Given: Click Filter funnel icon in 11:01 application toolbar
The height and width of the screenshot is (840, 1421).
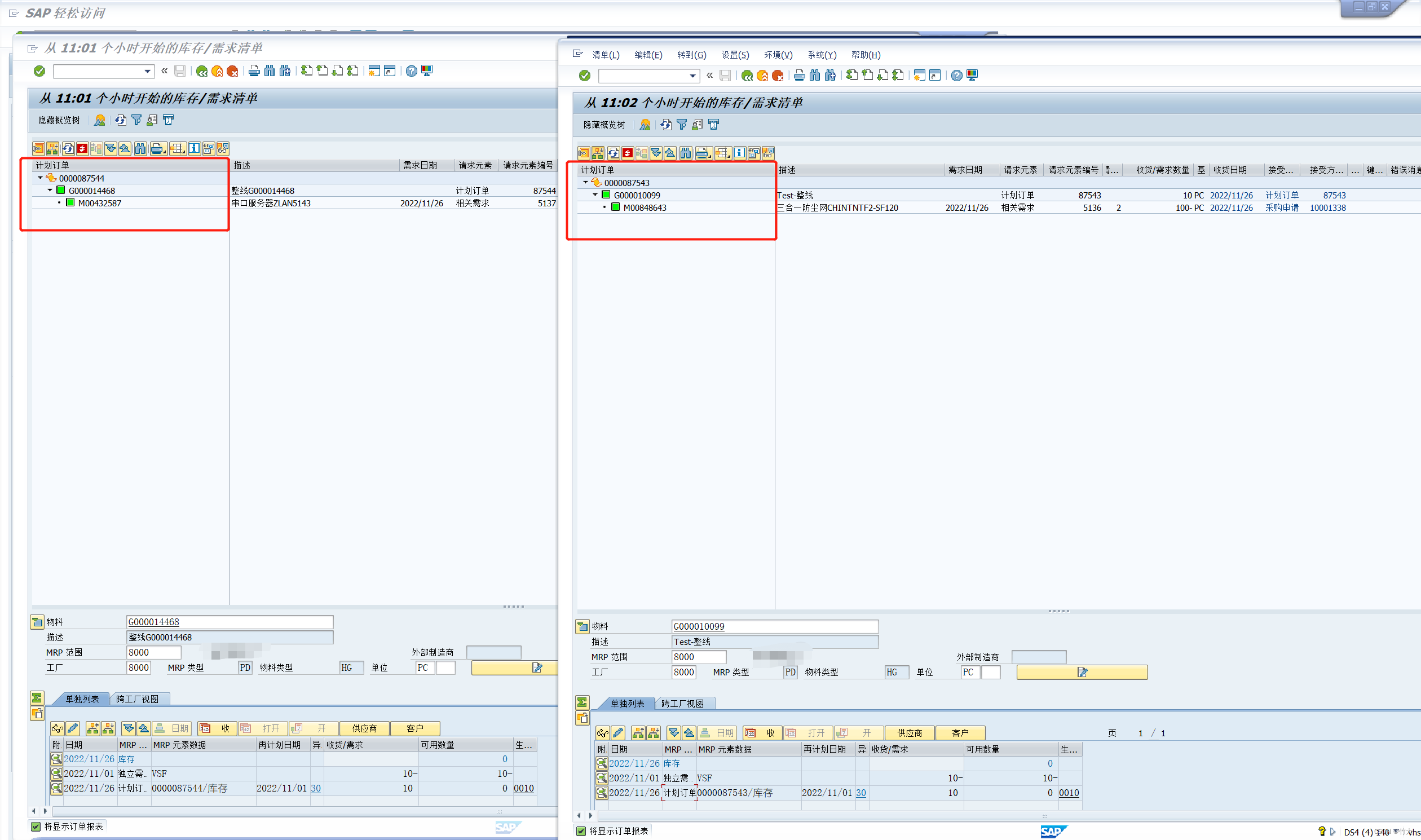Looking at the screenshot, I should [136, 120].
